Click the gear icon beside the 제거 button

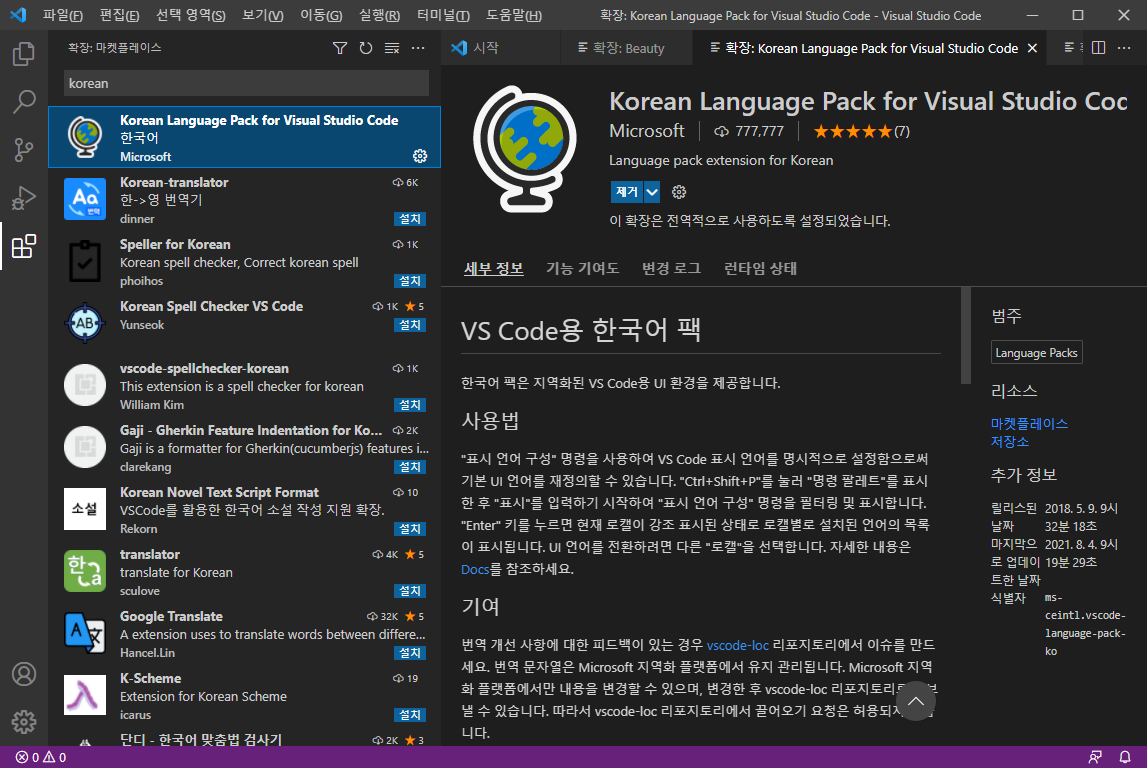pyautogui.click(x=679, y=192)
